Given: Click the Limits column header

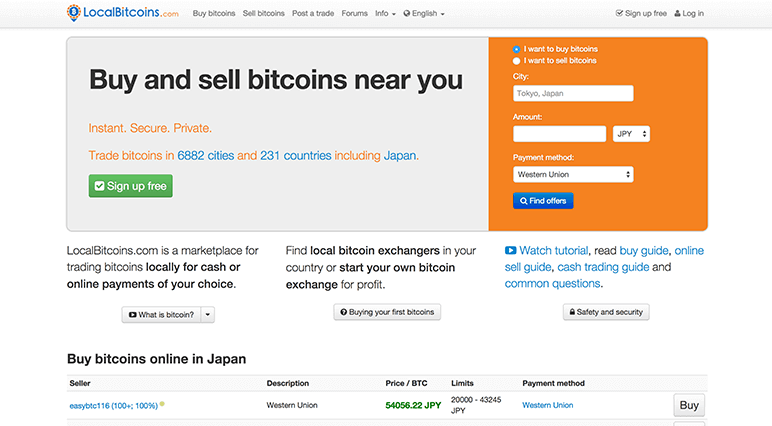Looking at the screenshot, I should (462, 383).
